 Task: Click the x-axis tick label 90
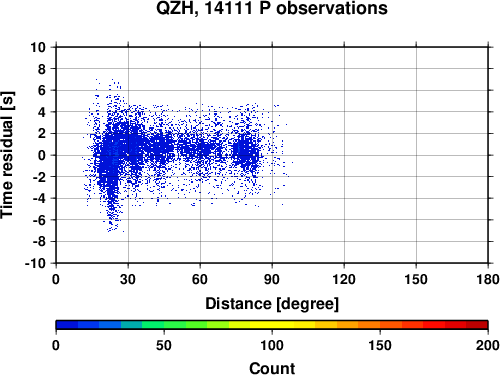[272, 279]
